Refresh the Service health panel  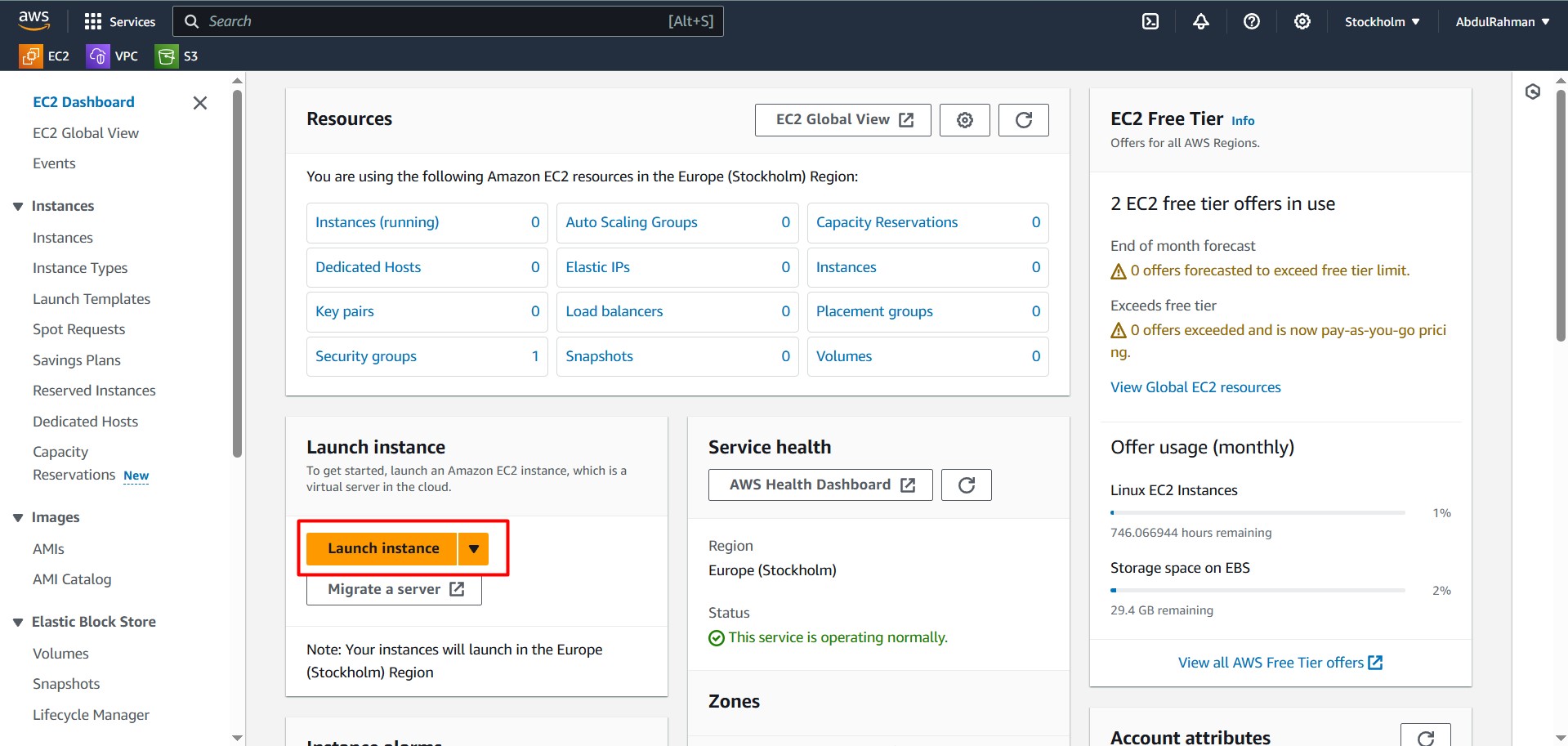click(x=967, y=485)
